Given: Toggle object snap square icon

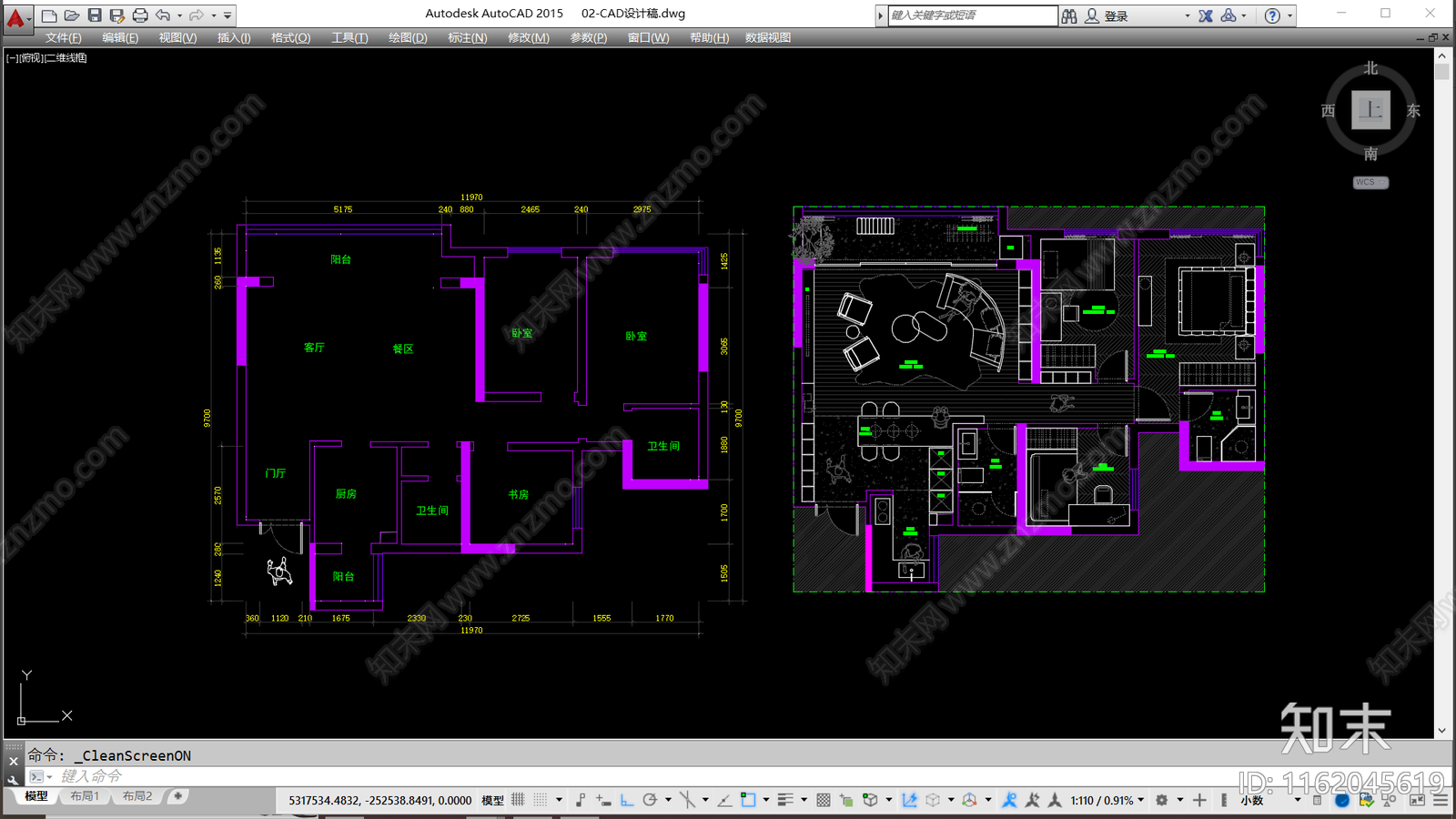Looking at the screenshot, I should coord(748,800).
